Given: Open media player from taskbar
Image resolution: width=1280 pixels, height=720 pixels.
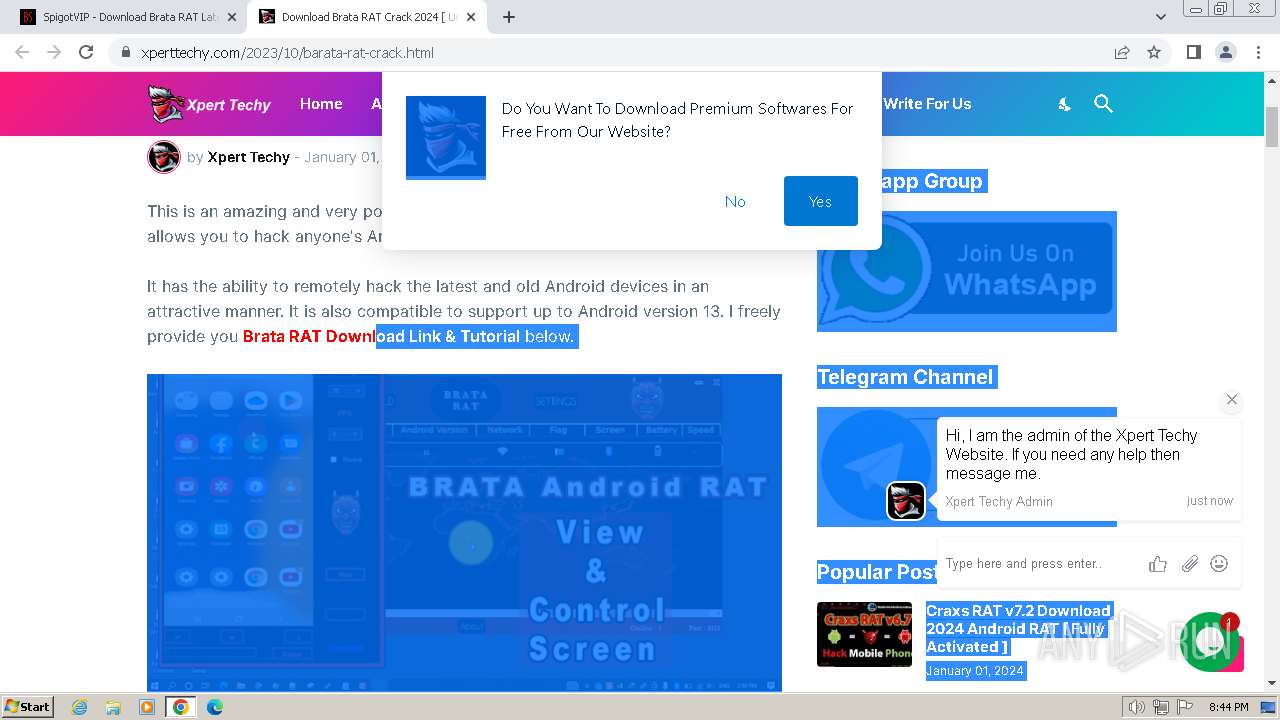Looking at the screenshot, I should coord(147,707).
